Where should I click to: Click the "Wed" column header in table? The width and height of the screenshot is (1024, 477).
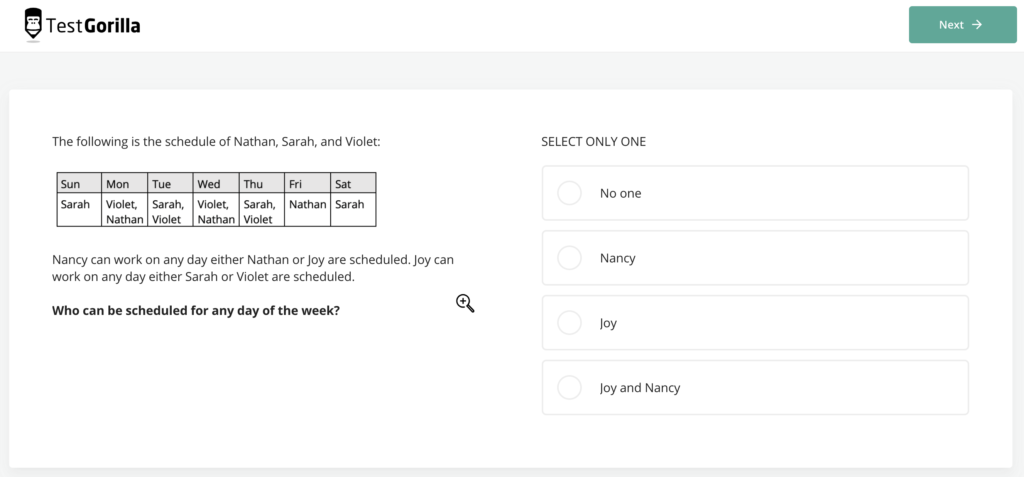216,183
